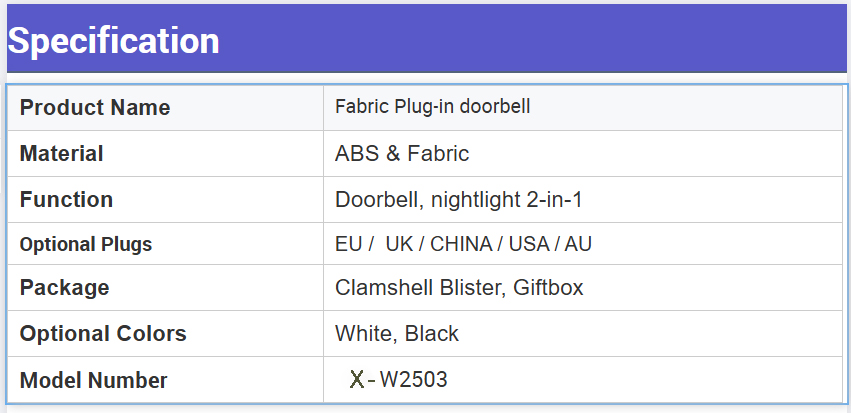Click the EU / UK / CHINA plugs value
The image size is (851, 413).
pos(463,244)
